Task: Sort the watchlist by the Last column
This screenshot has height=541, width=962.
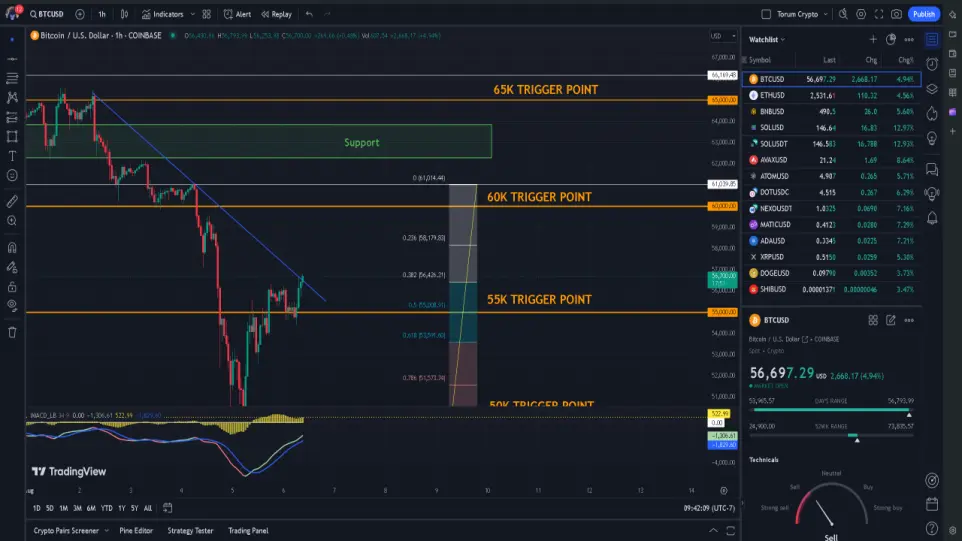Action: pyautogui.click(x=829, y=60)
